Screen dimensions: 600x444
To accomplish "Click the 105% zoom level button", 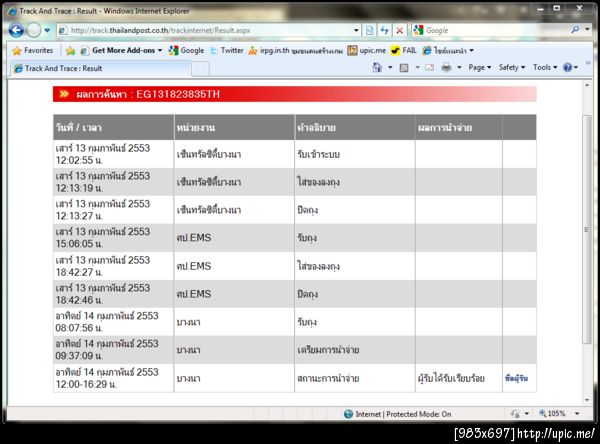I will pos(552,413).
